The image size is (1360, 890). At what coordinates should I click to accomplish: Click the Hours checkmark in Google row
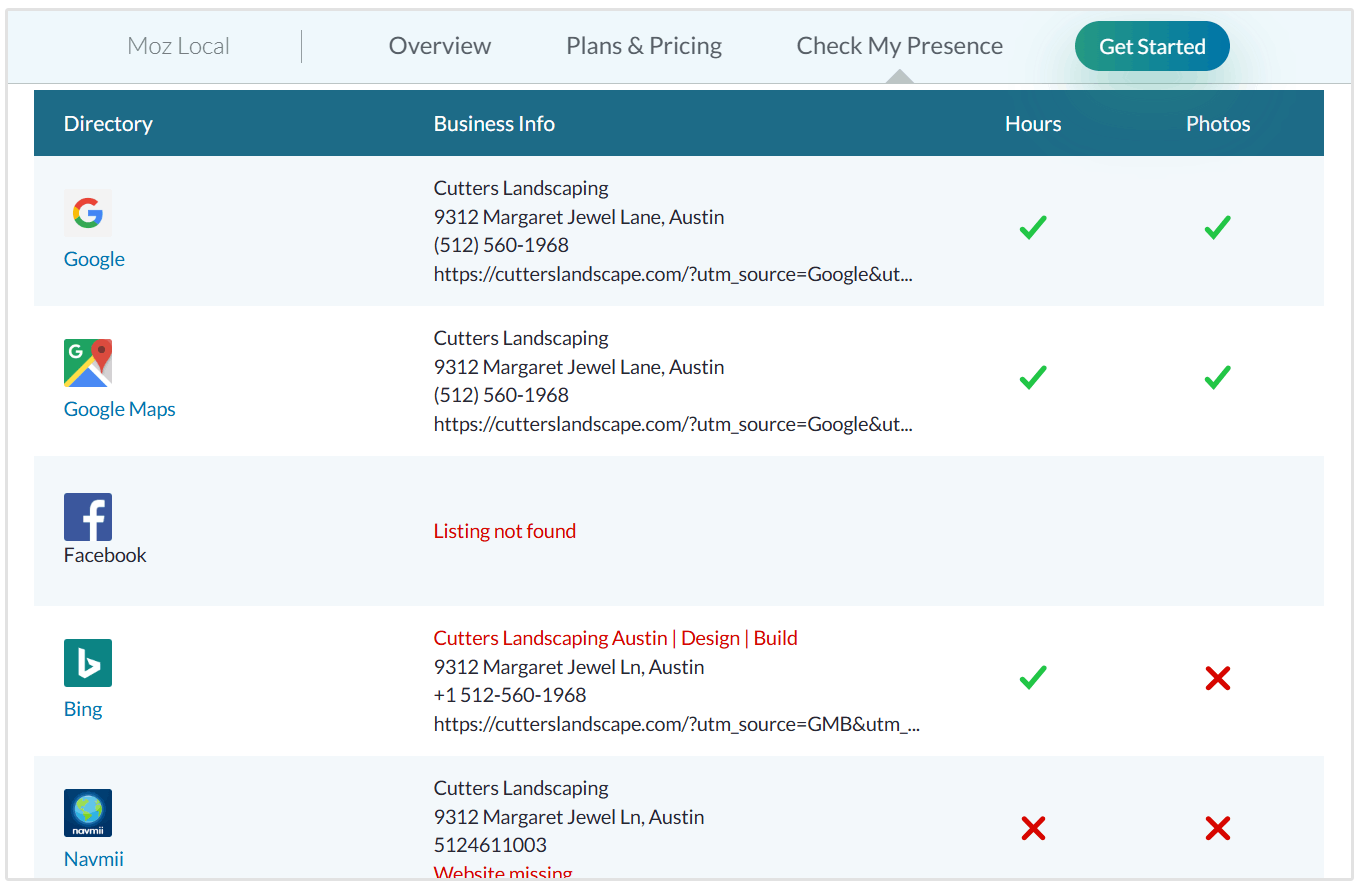[1033, 228]
